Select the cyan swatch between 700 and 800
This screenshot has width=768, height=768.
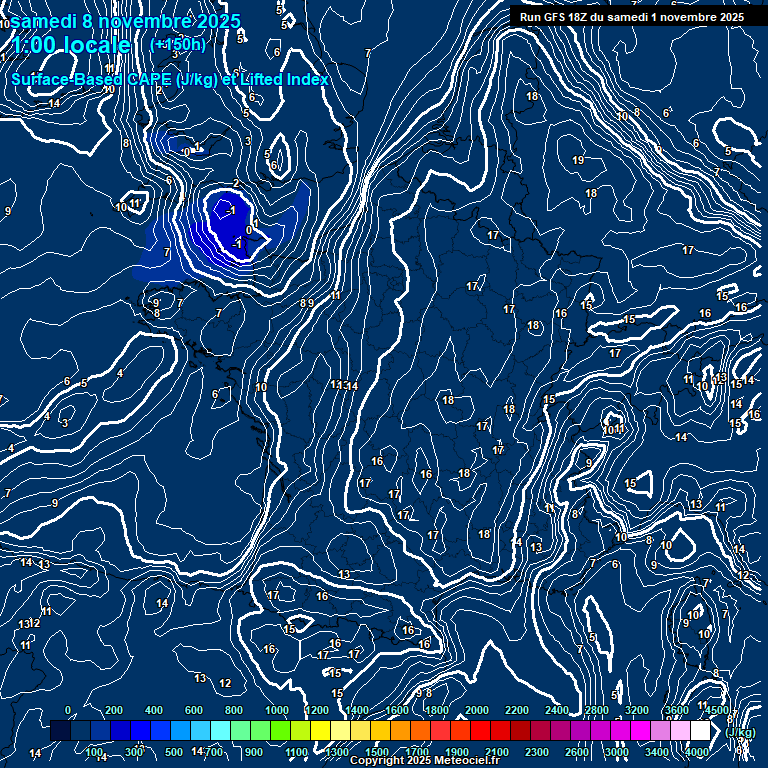pos(220,730)
